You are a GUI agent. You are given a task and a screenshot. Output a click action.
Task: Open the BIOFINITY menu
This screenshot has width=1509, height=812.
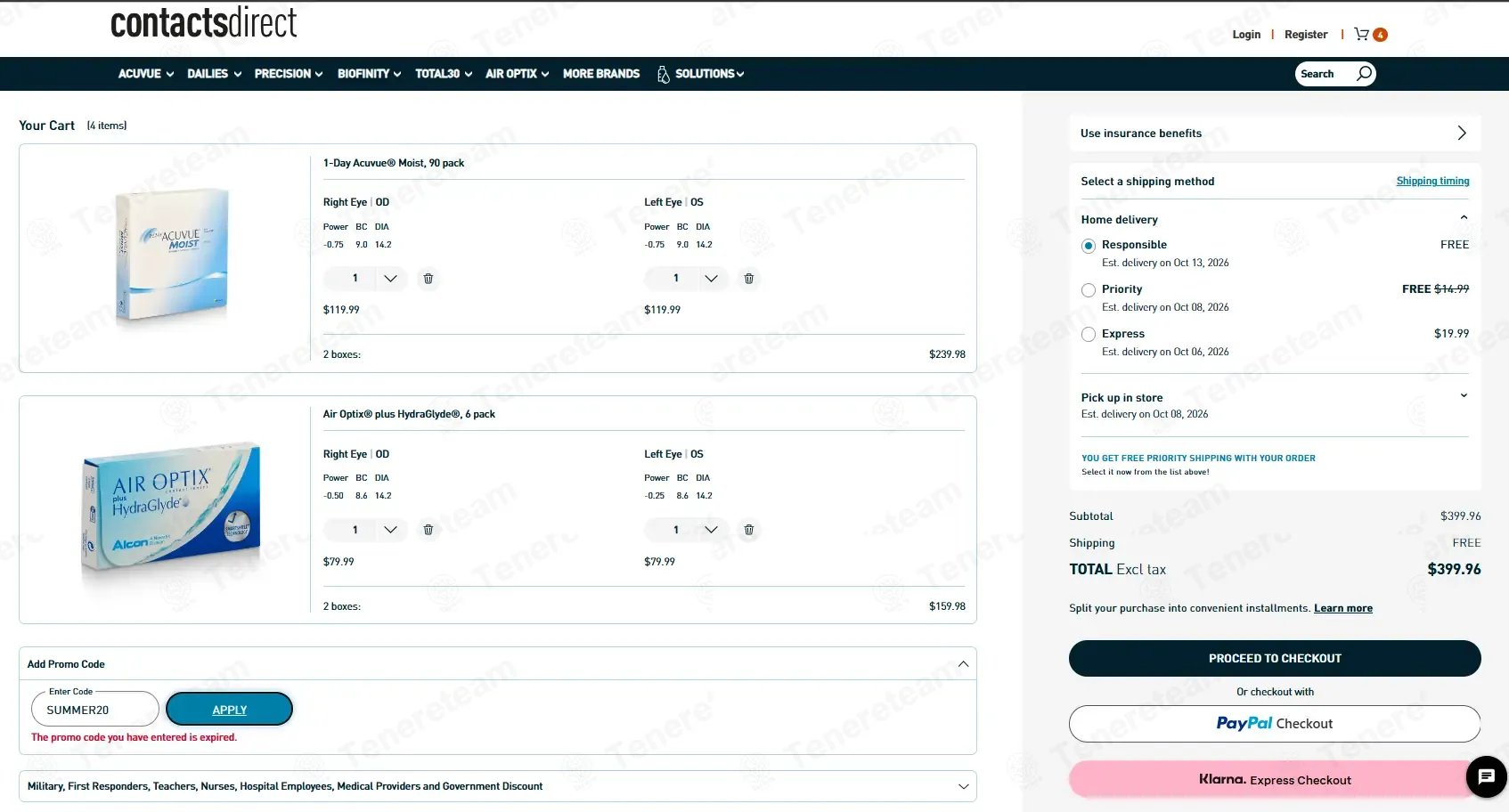(370, 74)
